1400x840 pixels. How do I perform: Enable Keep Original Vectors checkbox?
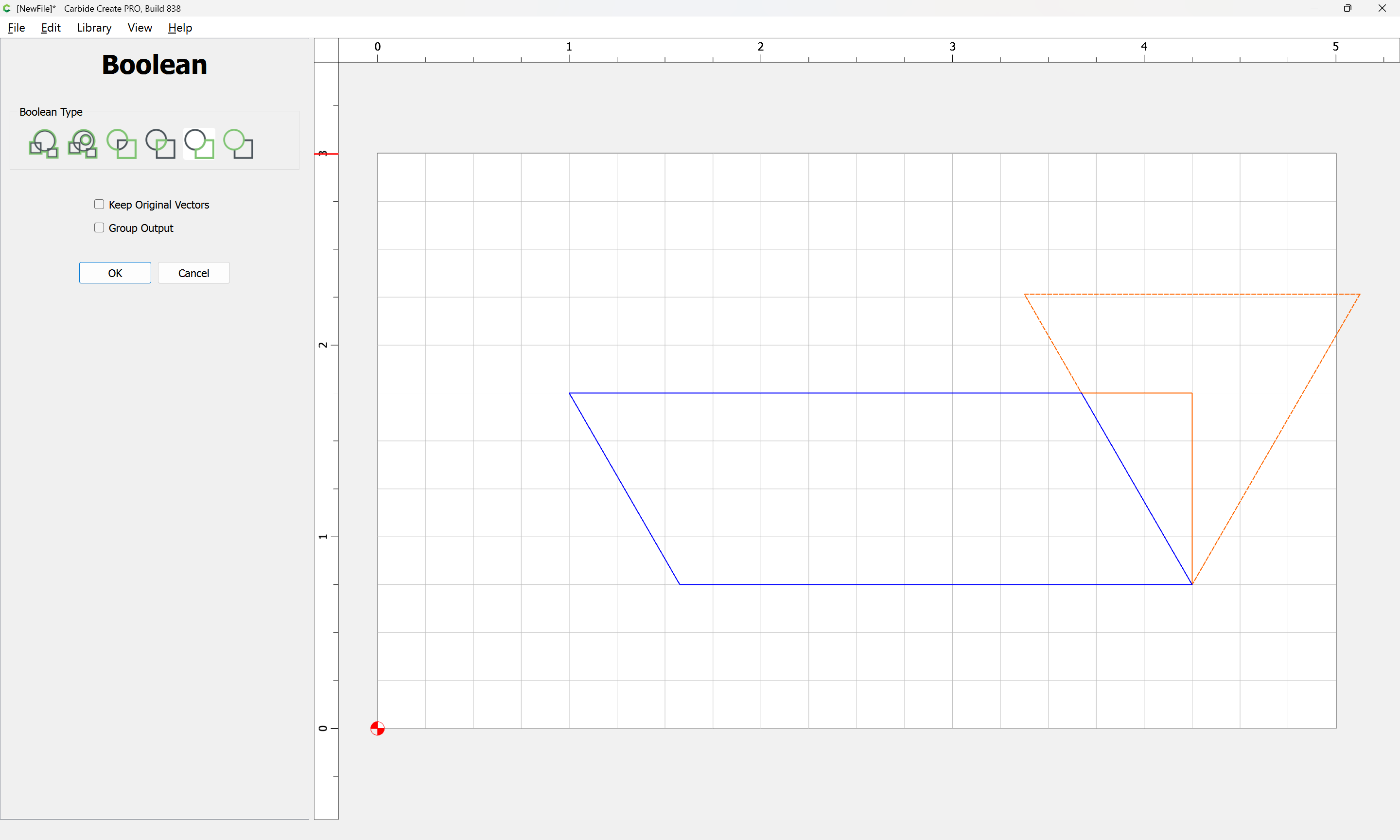(99, 204)
